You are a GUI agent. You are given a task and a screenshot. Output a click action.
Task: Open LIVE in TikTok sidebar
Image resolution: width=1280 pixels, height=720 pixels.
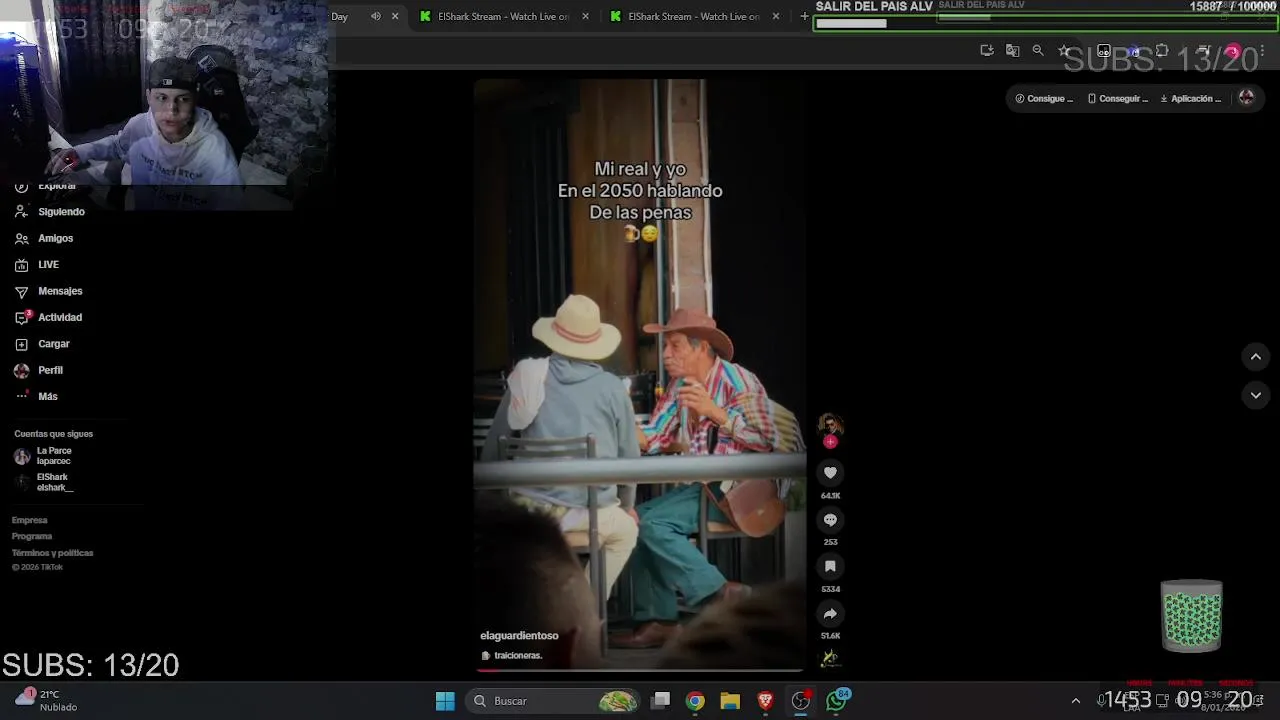pyautogui.click(x=37, y=265)
